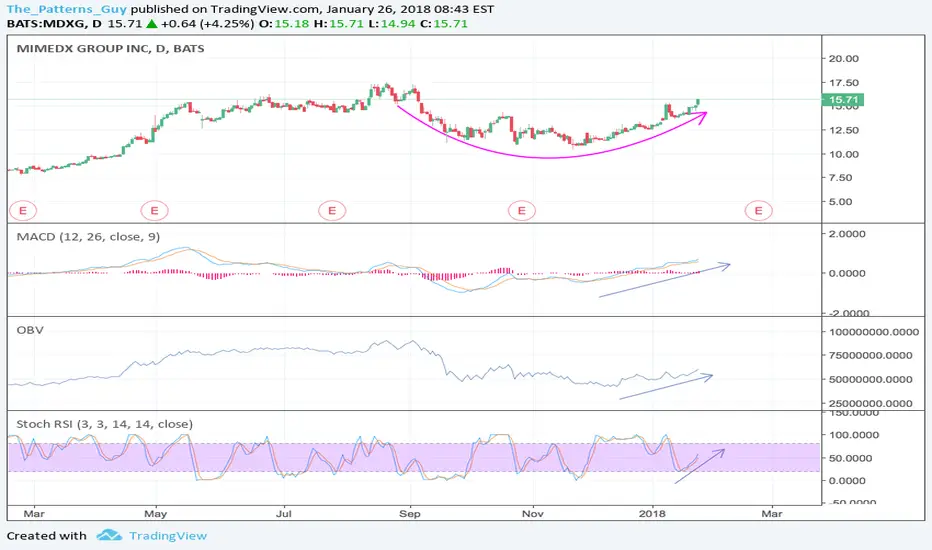The image size is (932, 550).
Task: Click the Jul date axis label
Action: (284, 514)
